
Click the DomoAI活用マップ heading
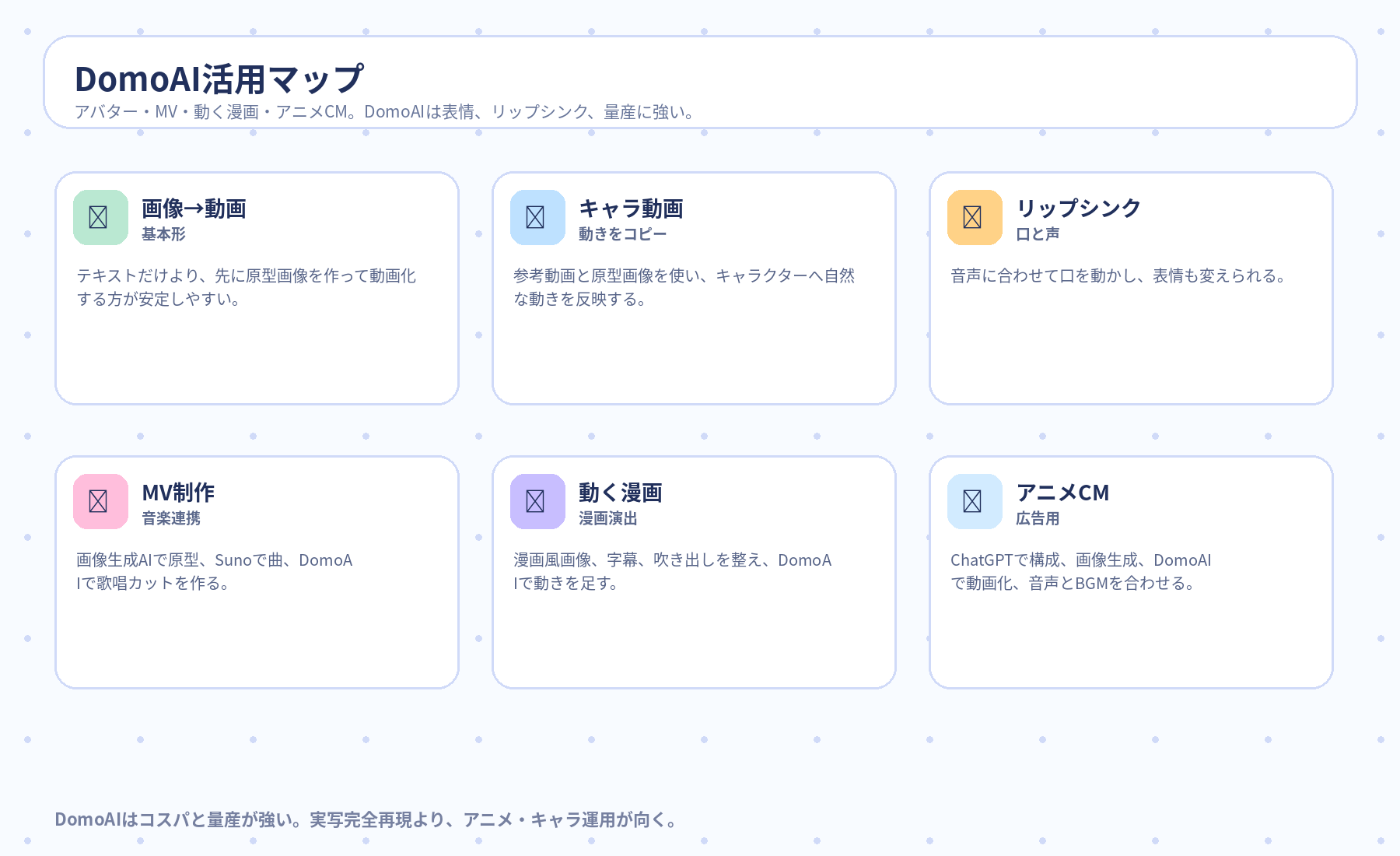pos(219,79)
